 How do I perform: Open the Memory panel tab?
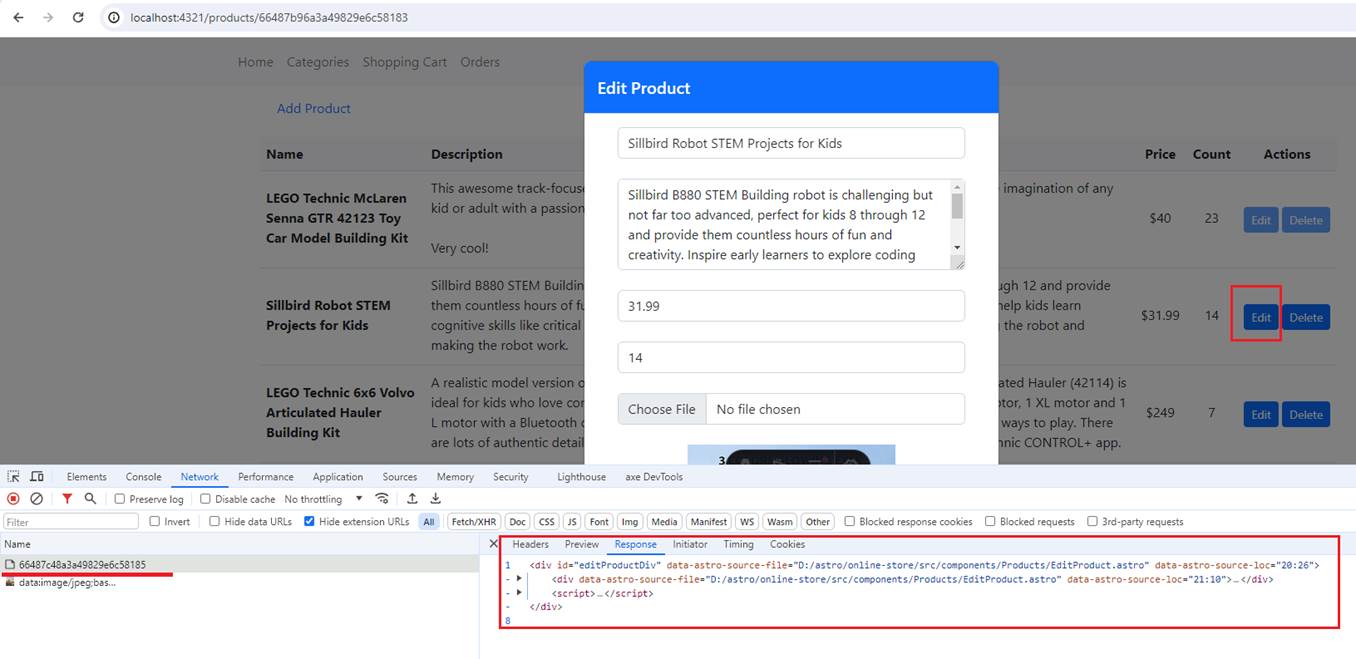455,477
